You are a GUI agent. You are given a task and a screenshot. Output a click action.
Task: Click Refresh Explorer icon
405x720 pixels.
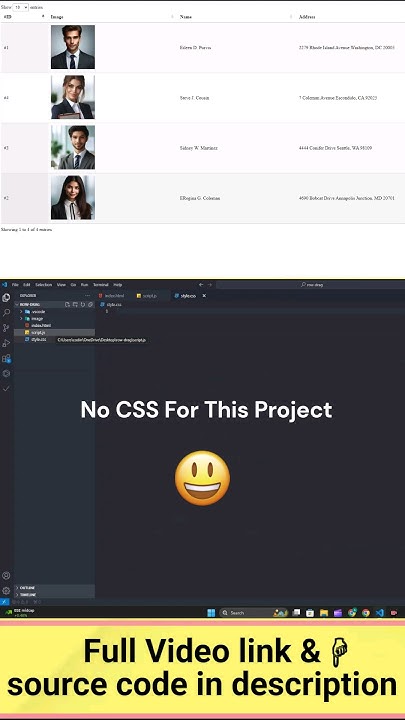pos(83,304)
